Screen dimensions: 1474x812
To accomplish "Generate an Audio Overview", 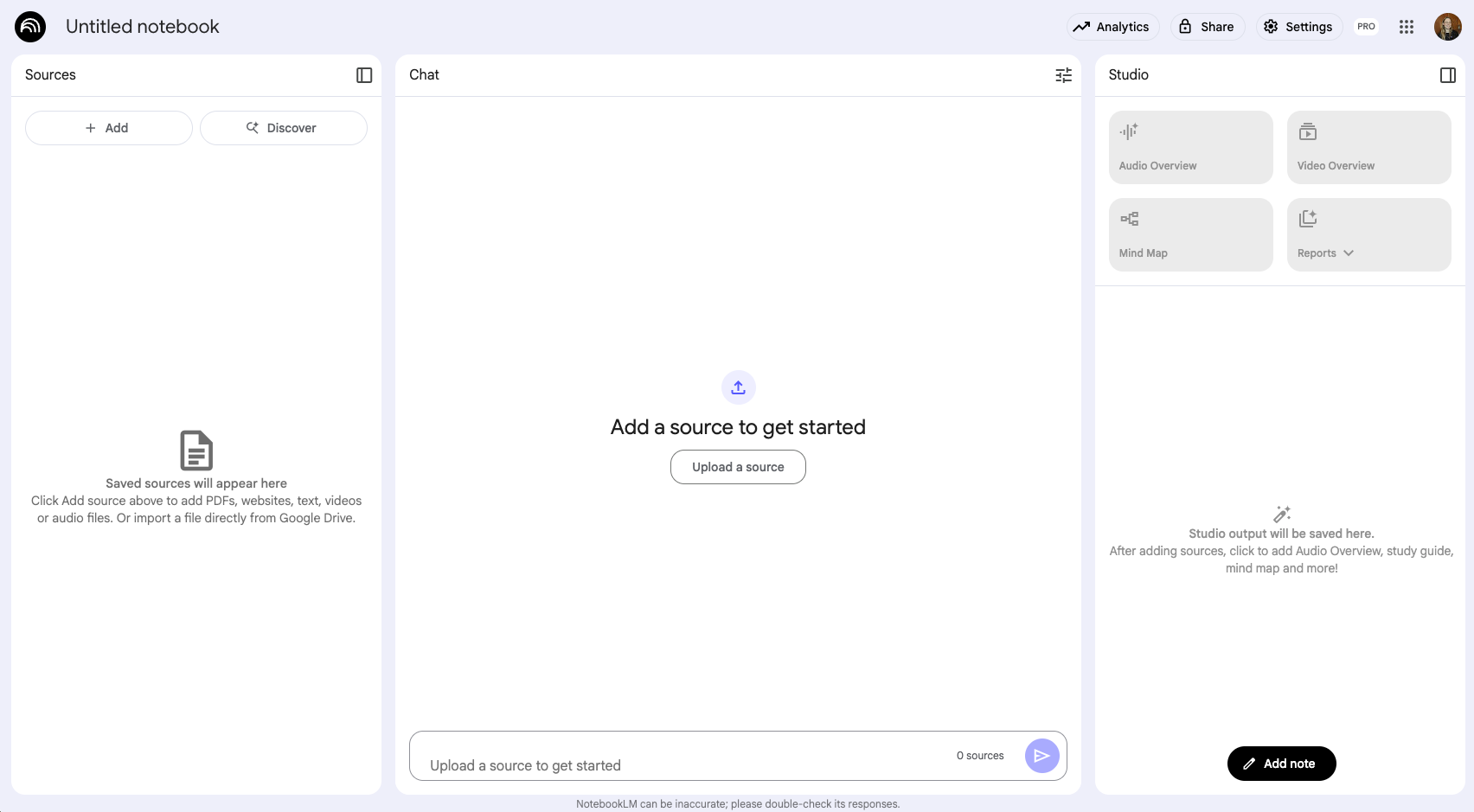I will click(1190, 147).
